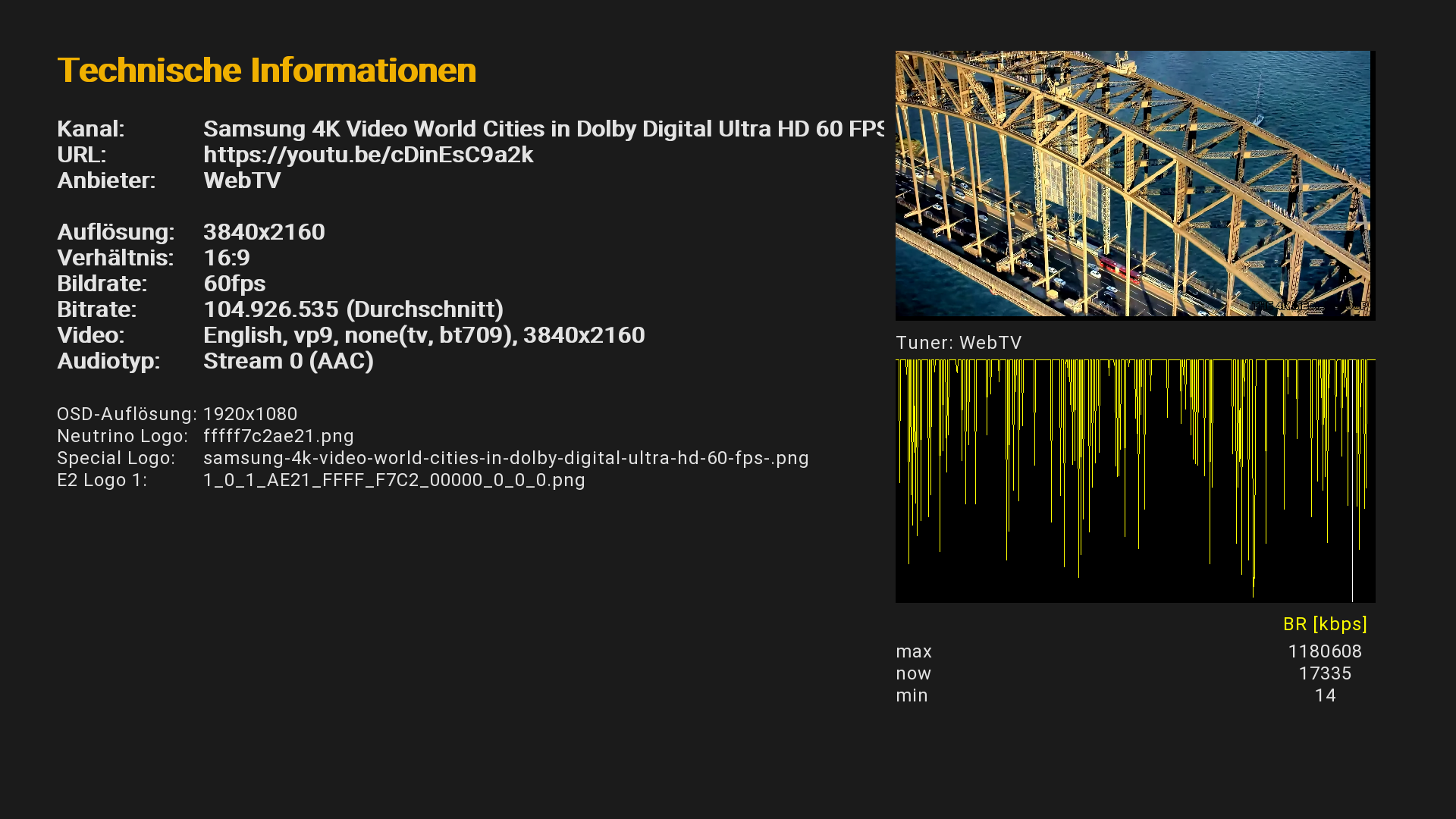Click the Technische Informationen heading

266,71
